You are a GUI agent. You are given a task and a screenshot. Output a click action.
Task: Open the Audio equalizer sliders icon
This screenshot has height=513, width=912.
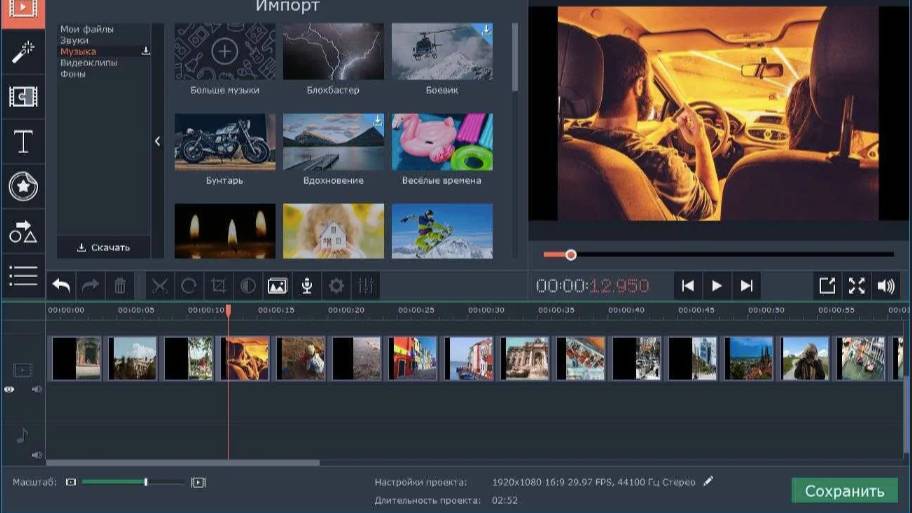click(366, 286)
